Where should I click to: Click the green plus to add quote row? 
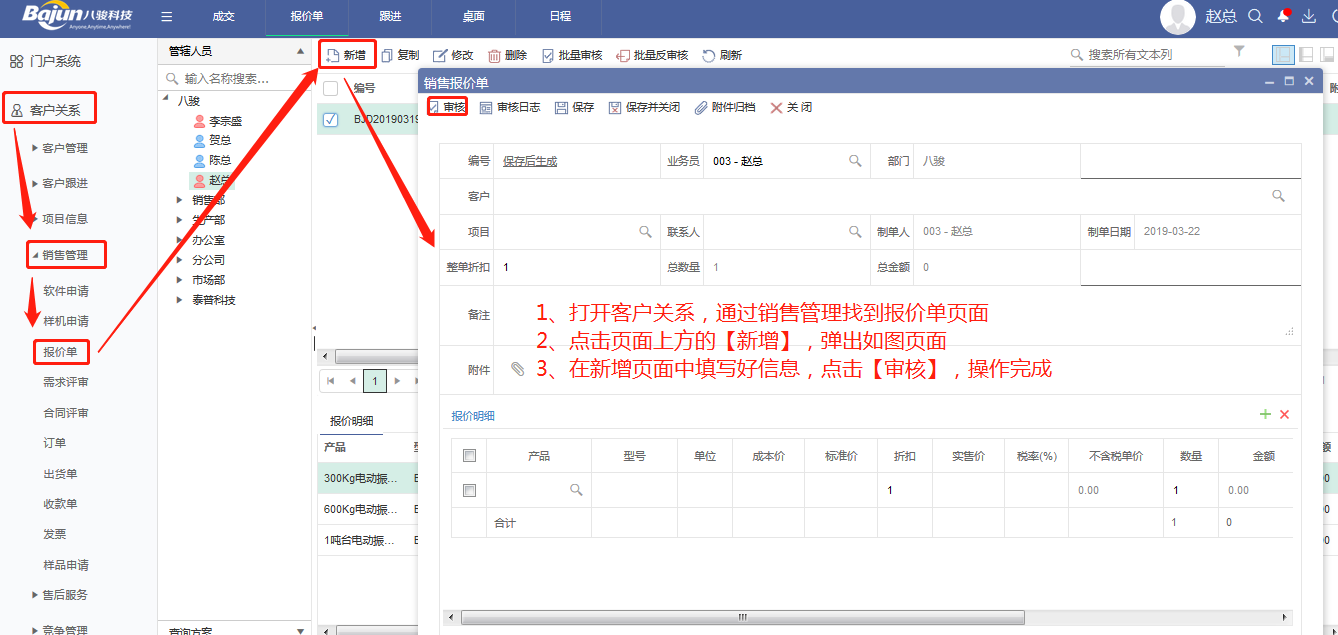tap(1265, 414)
